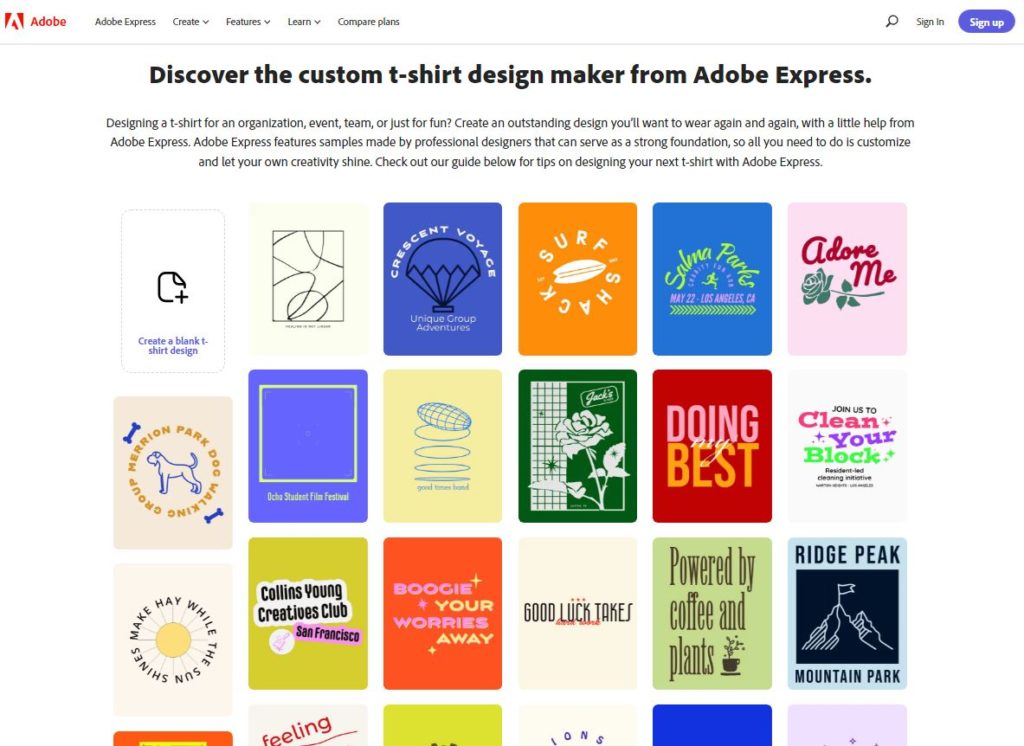Select the Merrion Park Dog Walking template
Screen dimensions: 1024x746
(x=173, y=473)
